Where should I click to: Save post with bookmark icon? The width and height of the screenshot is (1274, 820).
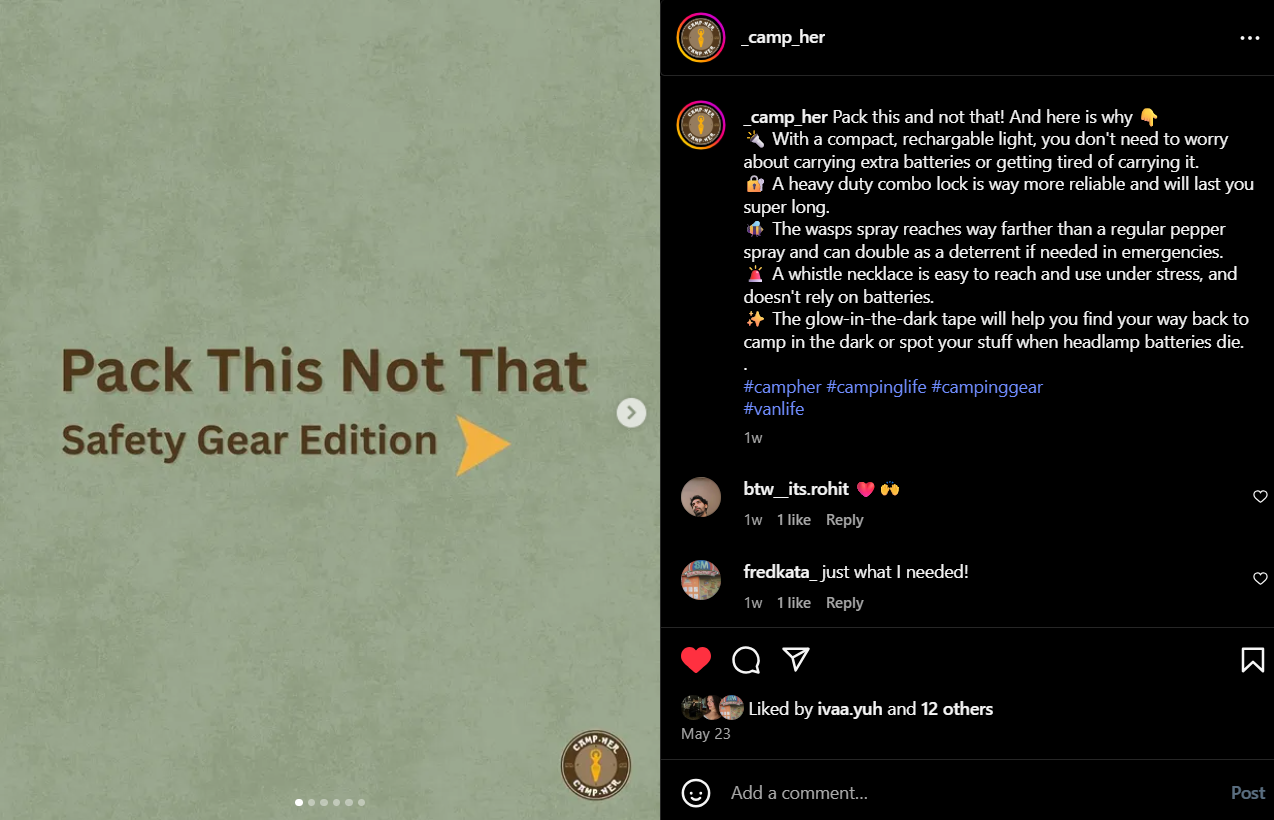pyautogui.click(x=1252, y=660)
